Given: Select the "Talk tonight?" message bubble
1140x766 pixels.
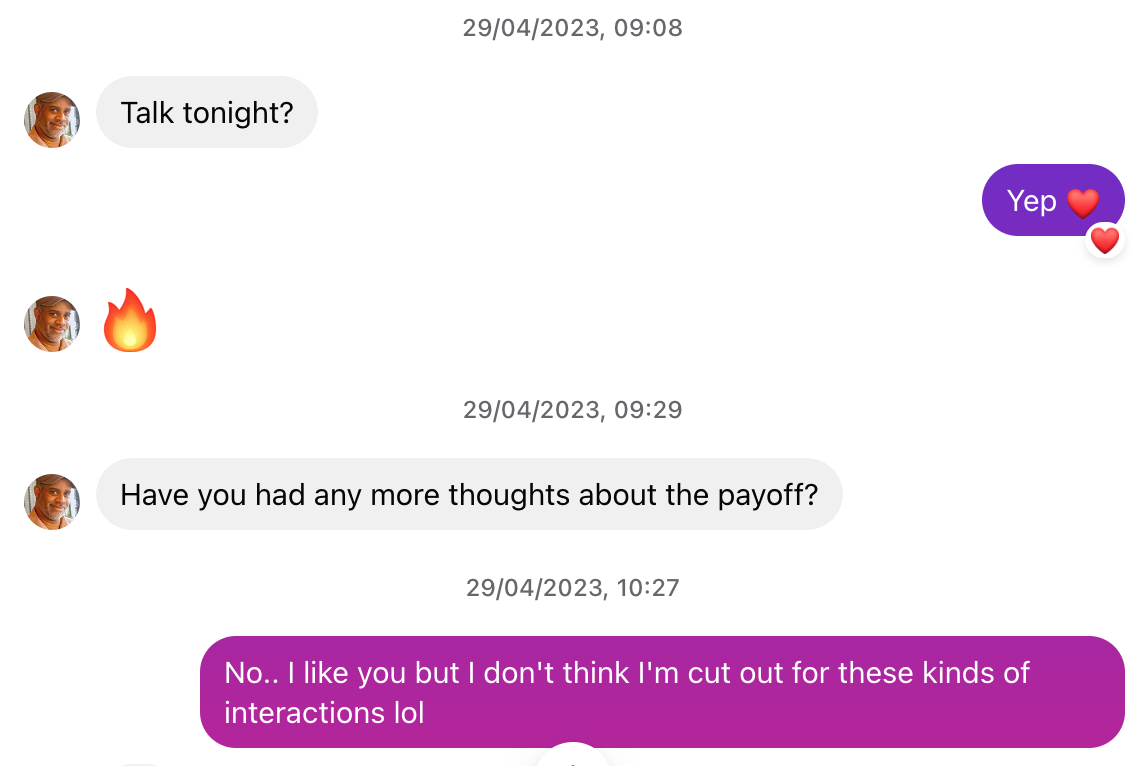Looking at the screenshot, I should pos(206,113).
